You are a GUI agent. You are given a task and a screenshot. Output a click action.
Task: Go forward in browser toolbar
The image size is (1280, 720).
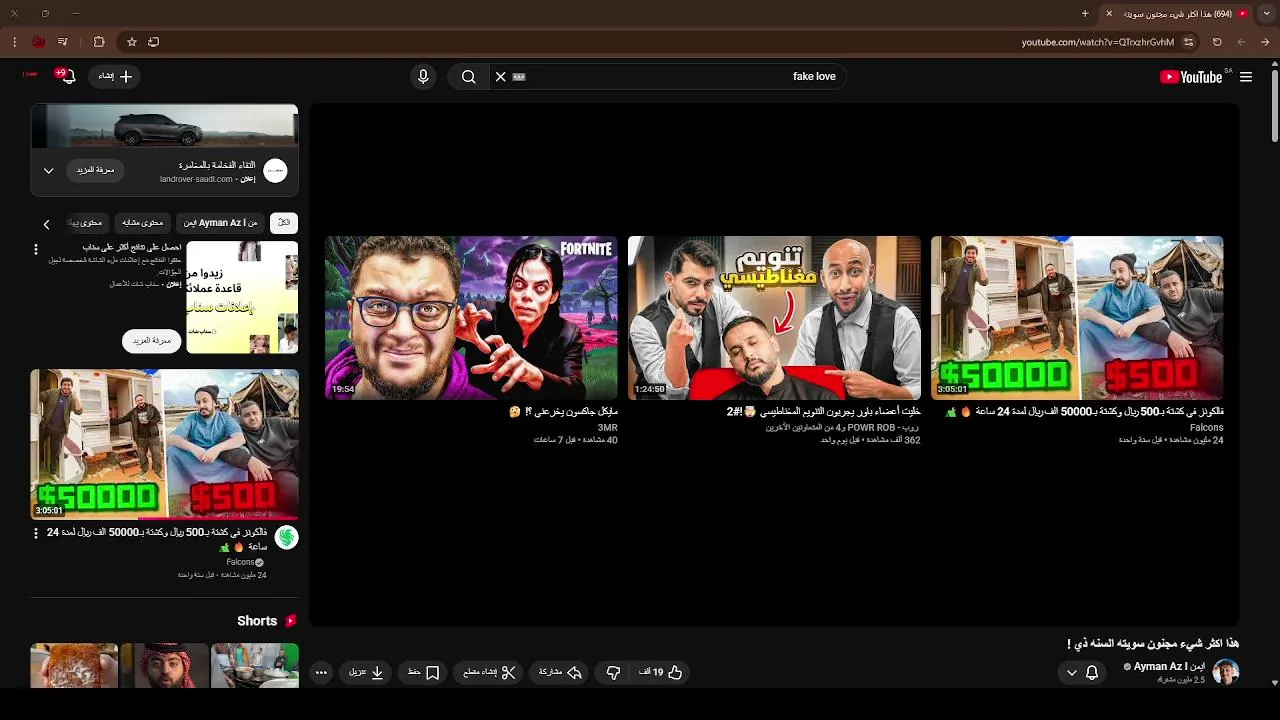(x=1241, y=42)
